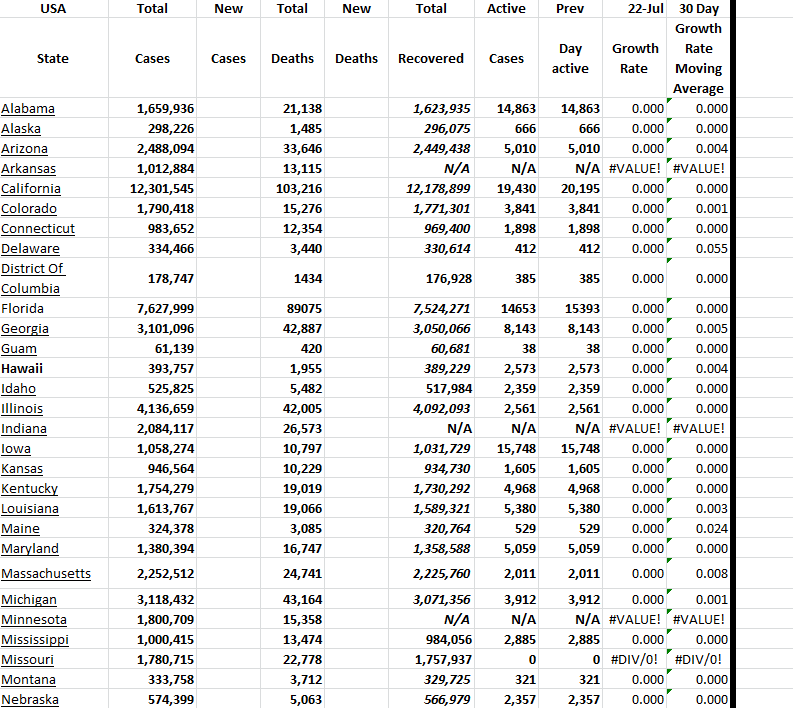Screen dimensions: 793x708
Task: Select Minnesota N/A recovered cell
Action: coord(431,620)
